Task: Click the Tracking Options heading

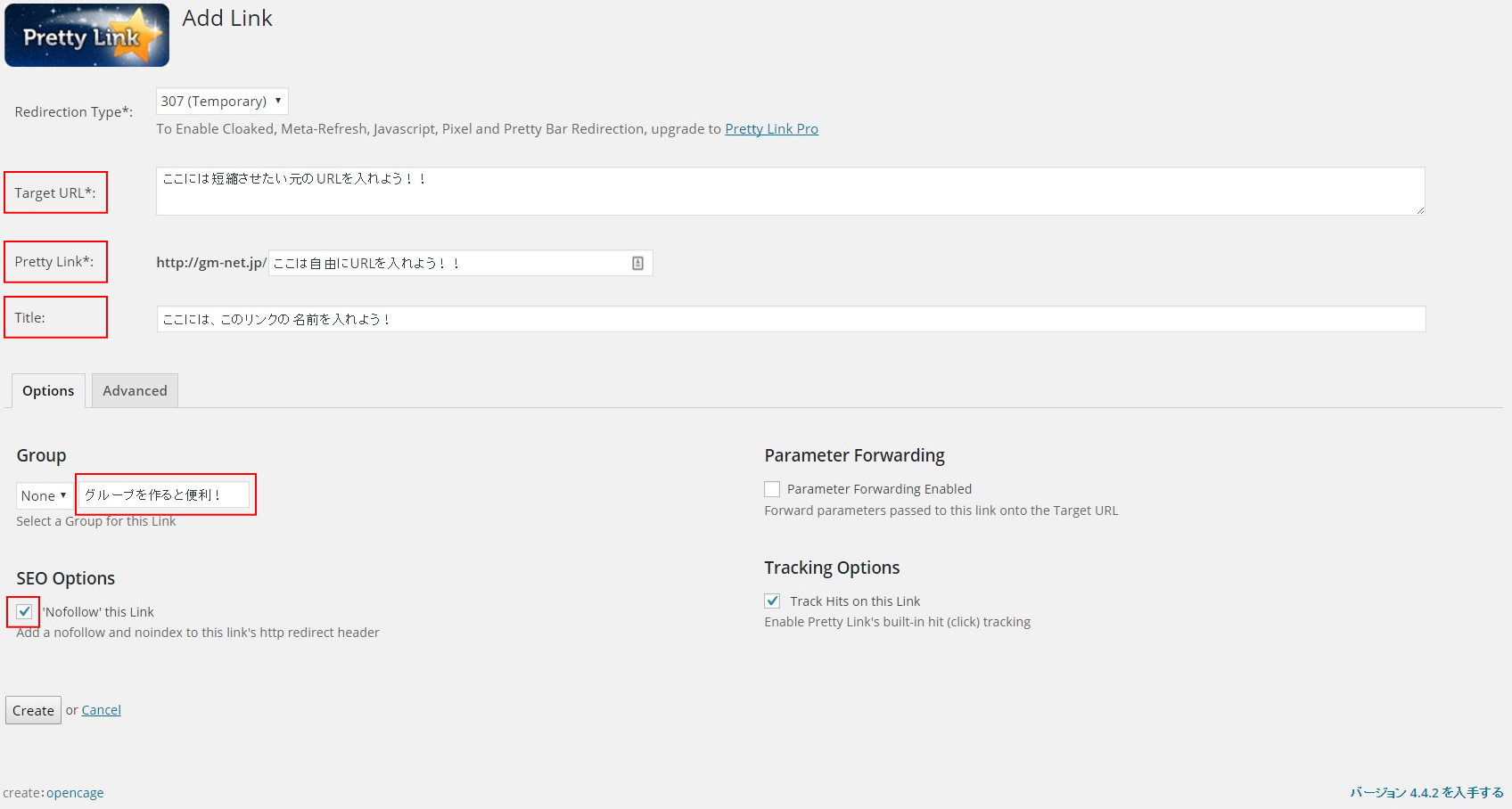Action: point(832,568)
